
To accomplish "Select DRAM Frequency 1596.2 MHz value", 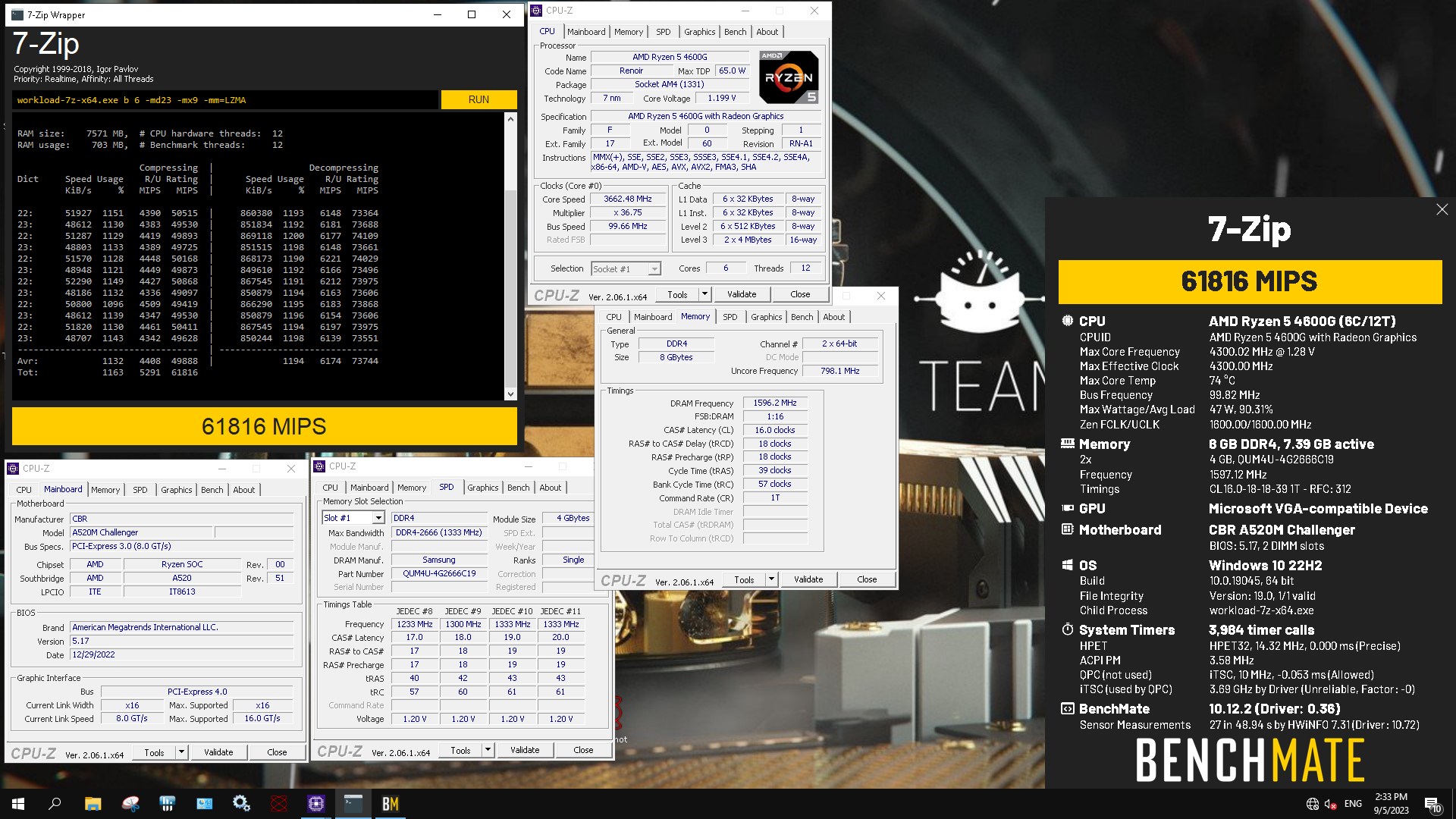I will click(775, 403).
